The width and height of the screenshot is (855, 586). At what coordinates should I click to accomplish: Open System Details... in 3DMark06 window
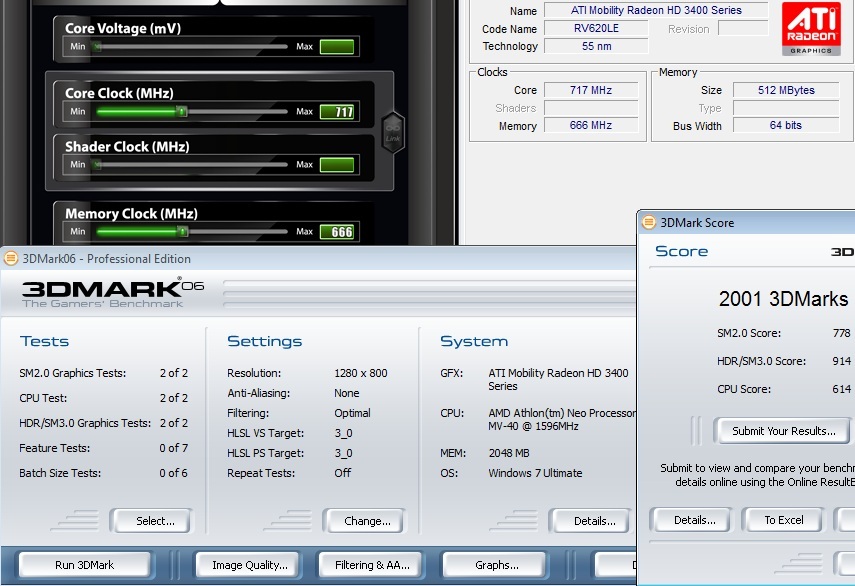(x=591, y=521)
